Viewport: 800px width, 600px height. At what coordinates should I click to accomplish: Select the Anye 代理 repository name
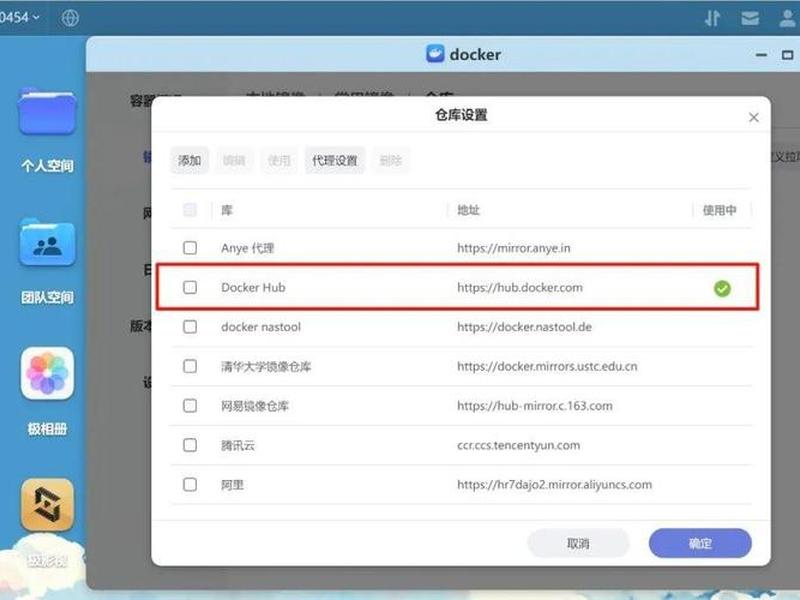pyautogui.click(x=247, y=248)
